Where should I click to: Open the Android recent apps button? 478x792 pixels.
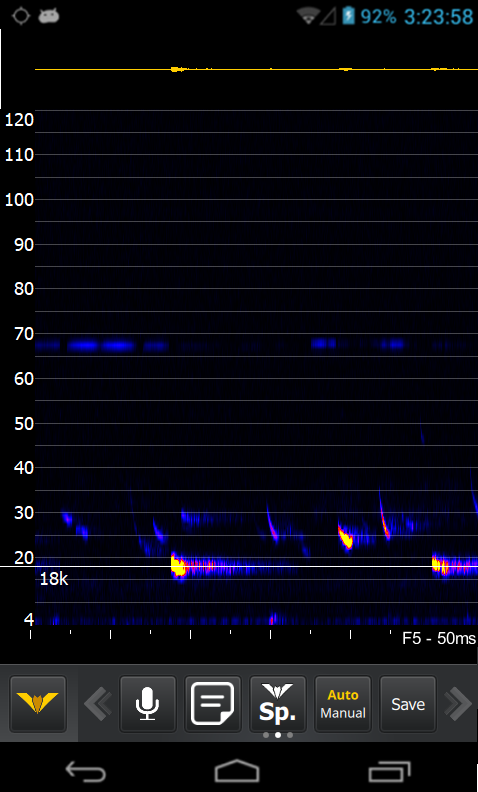tap(389, 772)
